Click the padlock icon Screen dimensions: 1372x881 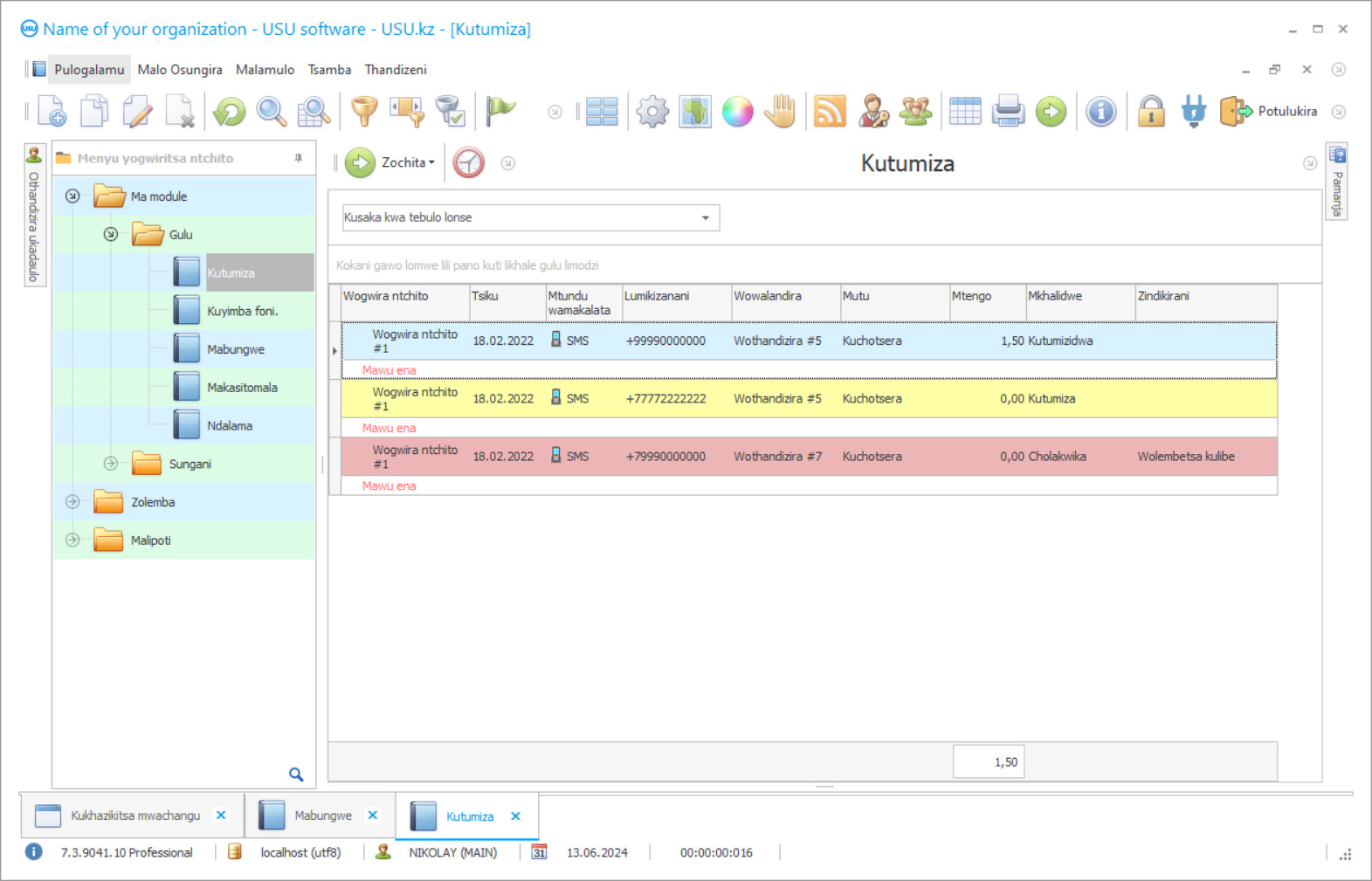(x=1151, y=112)
